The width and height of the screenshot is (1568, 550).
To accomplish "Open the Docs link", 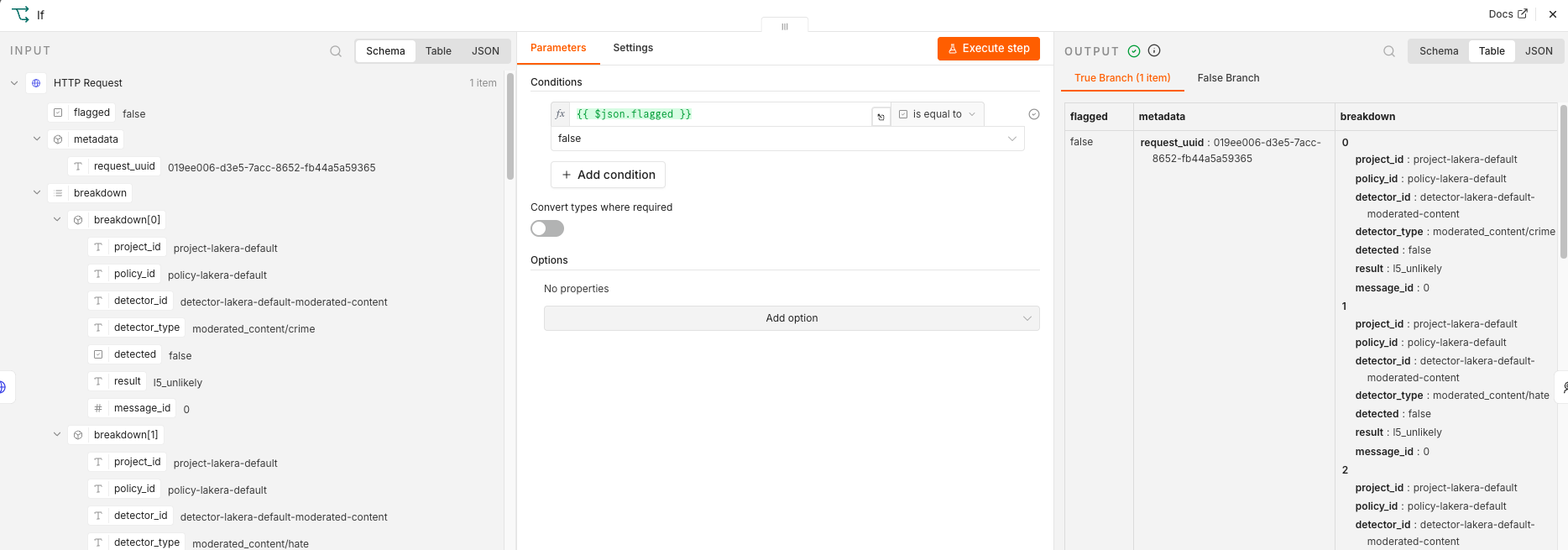I will pos(1508,14).
